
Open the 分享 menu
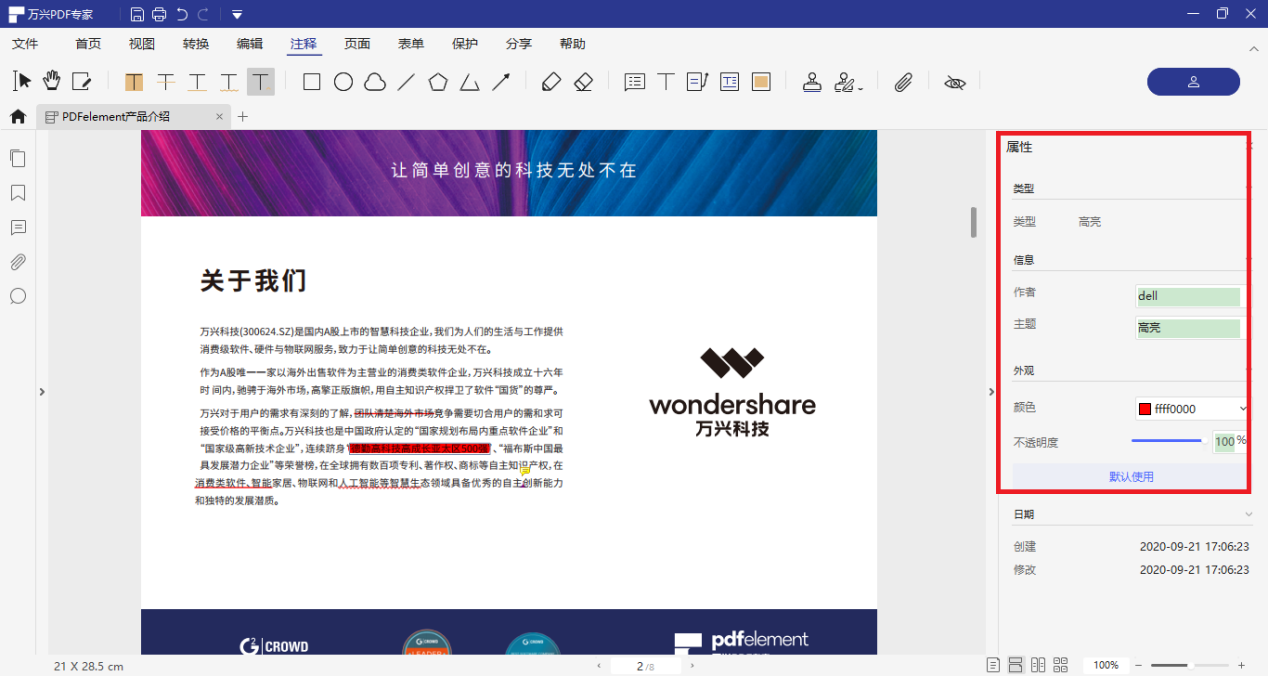click(519, 43)
